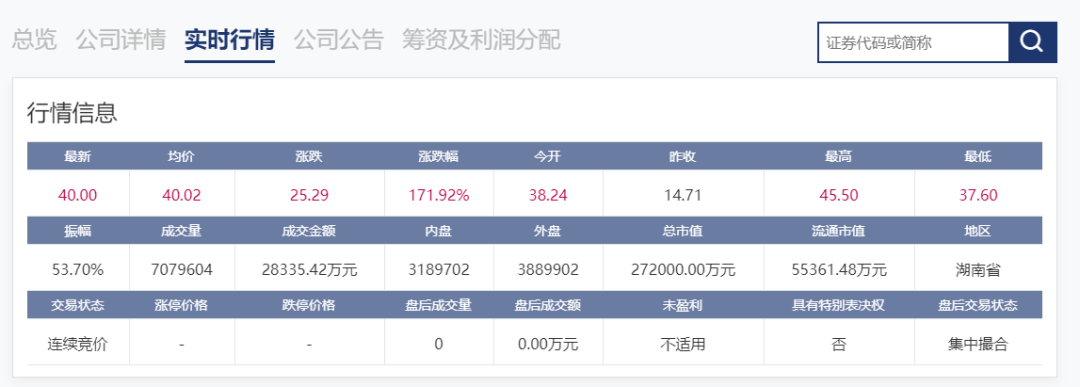
Task: Click the magnifier search icon button
Action: pos(1032,43)
